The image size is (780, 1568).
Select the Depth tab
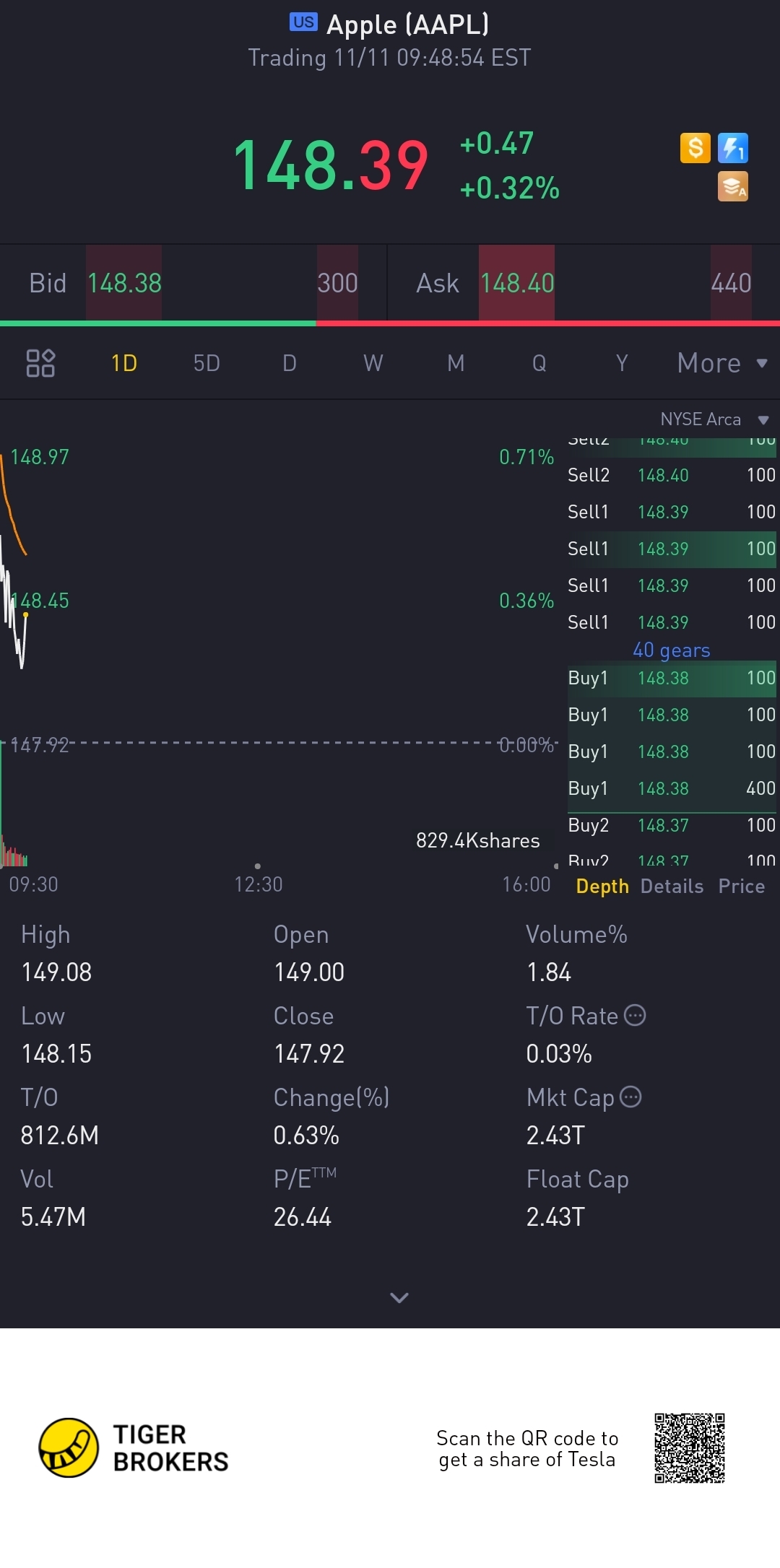[602, 887]
